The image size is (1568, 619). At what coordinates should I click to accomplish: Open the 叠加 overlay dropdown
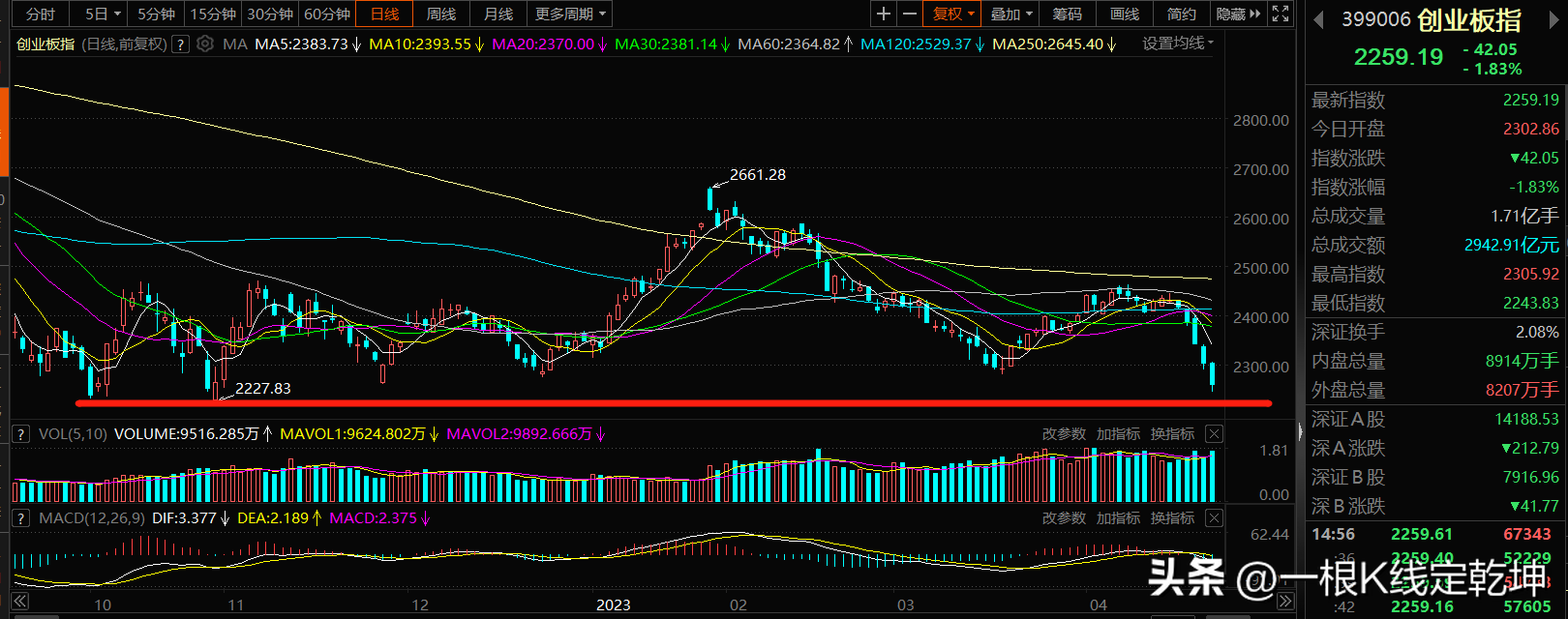coord(1011,14)
